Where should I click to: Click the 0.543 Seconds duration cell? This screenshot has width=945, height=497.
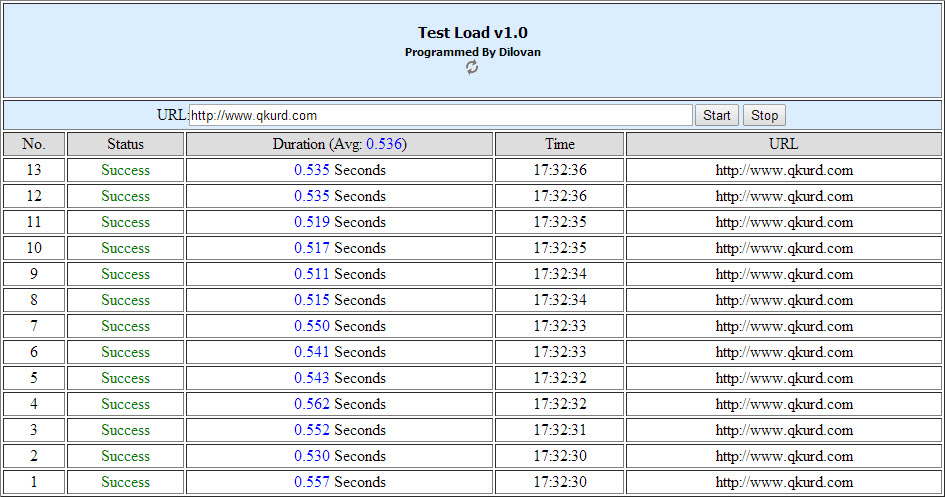coord(339,378)
